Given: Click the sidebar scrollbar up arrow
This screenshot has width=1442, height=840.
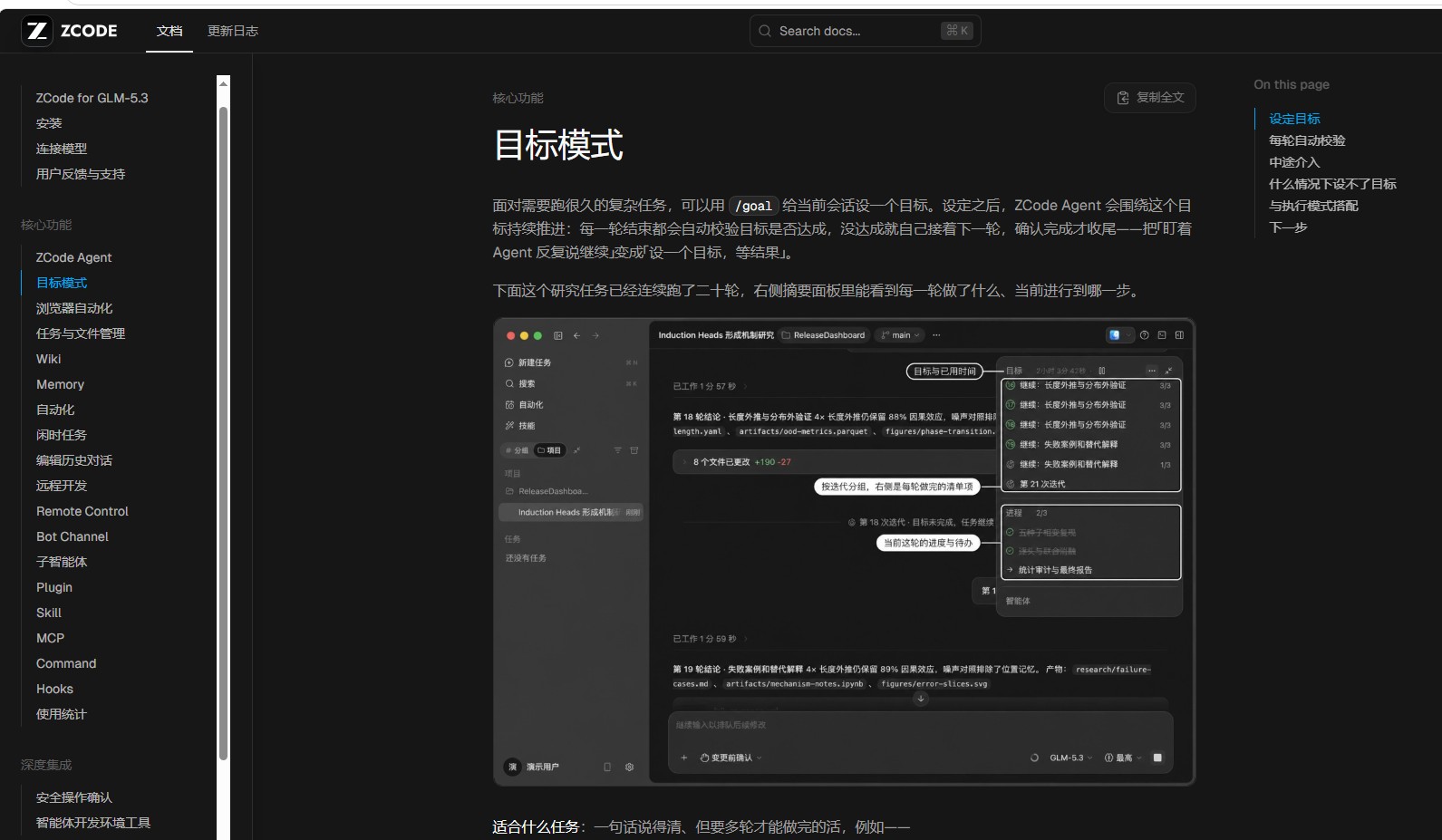Looking at the screenshot, I should [223, 83].
